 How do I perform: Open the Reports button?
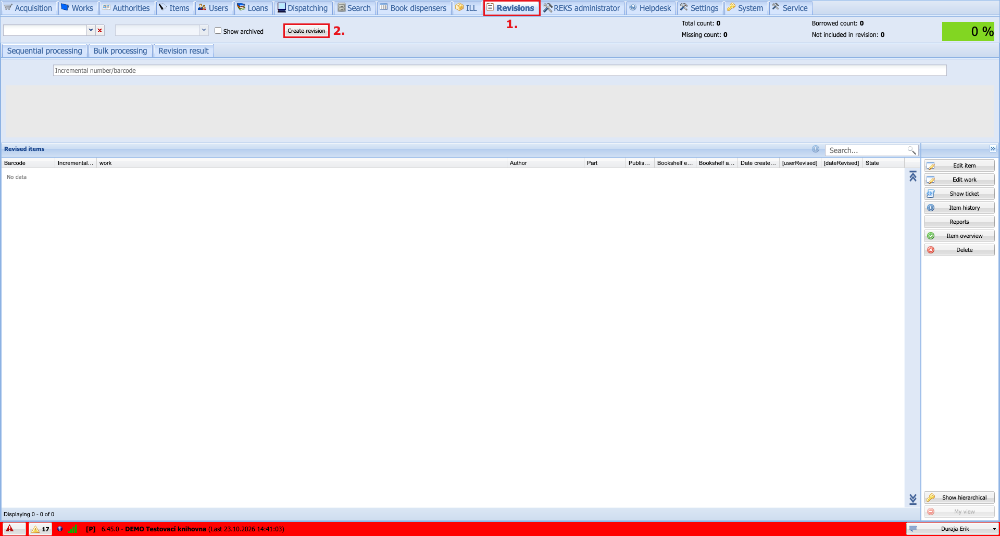959,222
